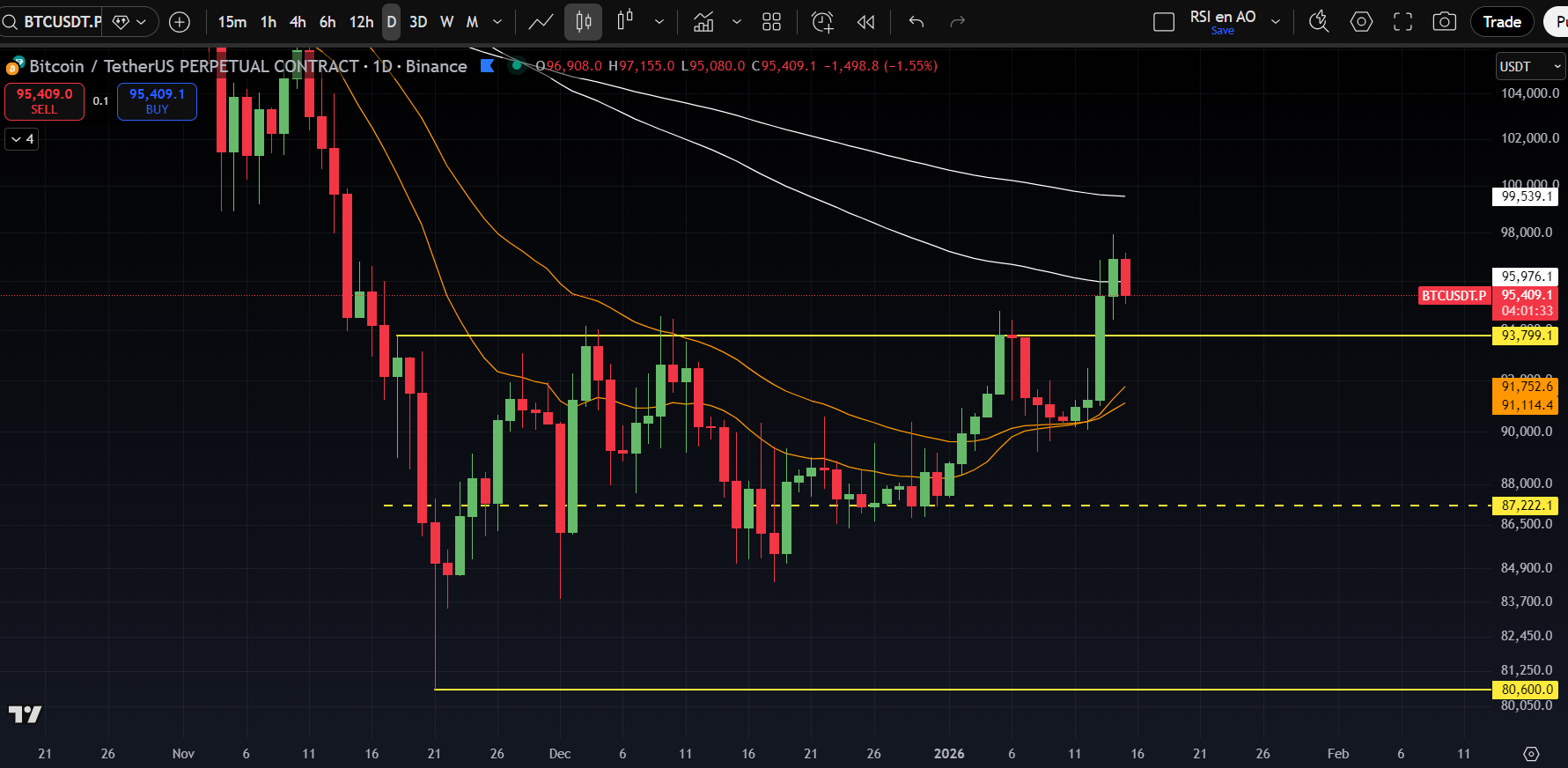Click the add symbol compare plus icon
The image size is (1568, 768).
(x=180, y=22)
